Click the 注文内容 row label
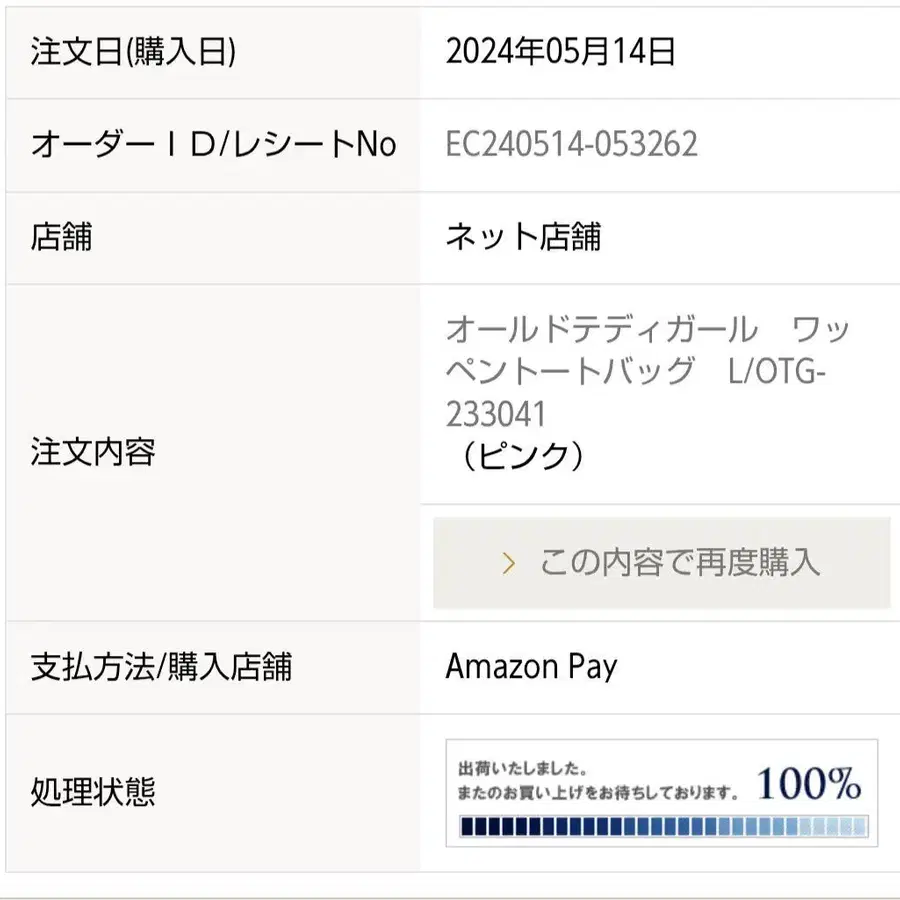This screenshot has width=900, height=900. tap(93, 452)
